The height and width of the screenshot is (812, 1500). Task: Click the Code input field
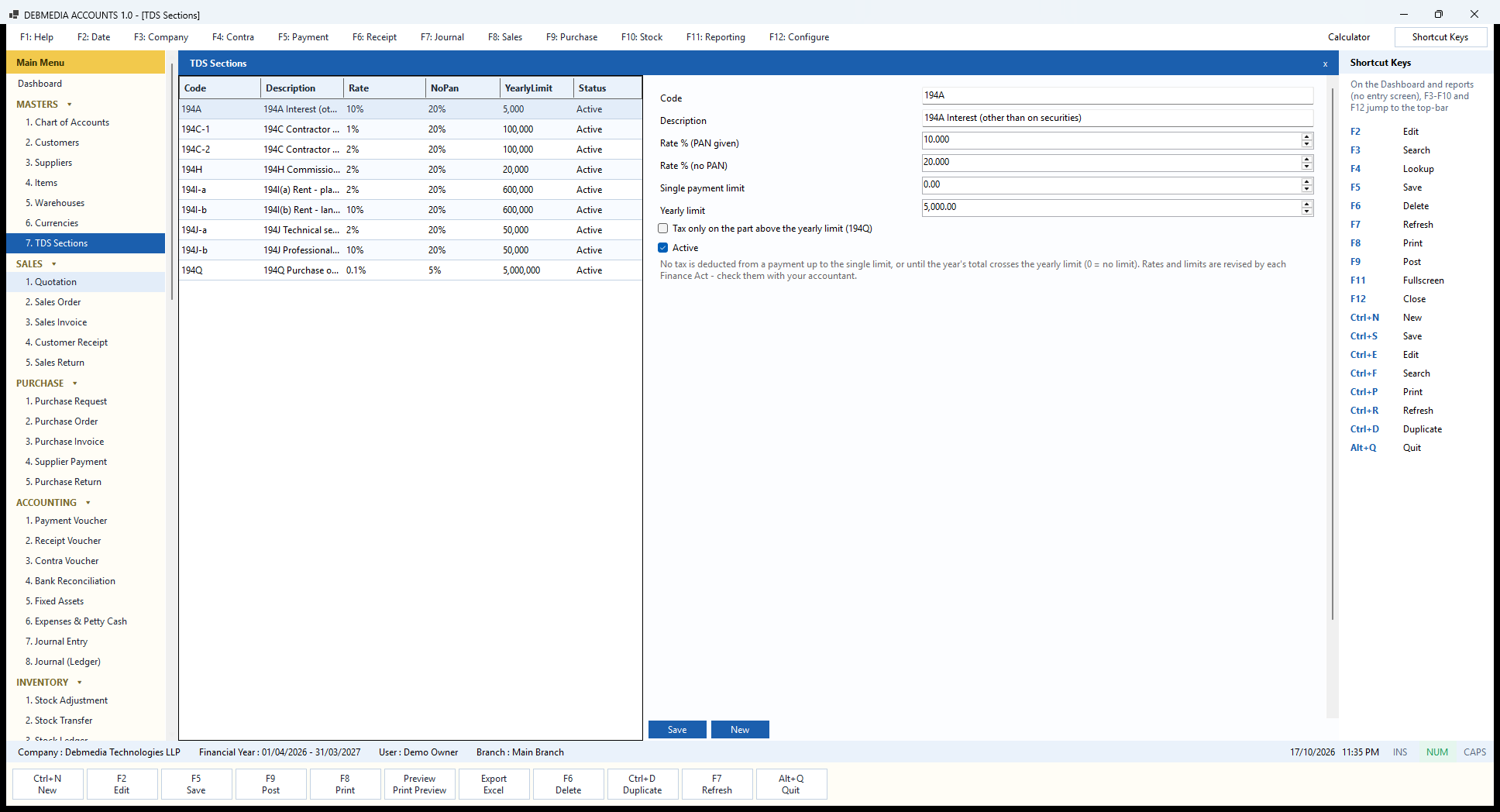coord(1117,95)
